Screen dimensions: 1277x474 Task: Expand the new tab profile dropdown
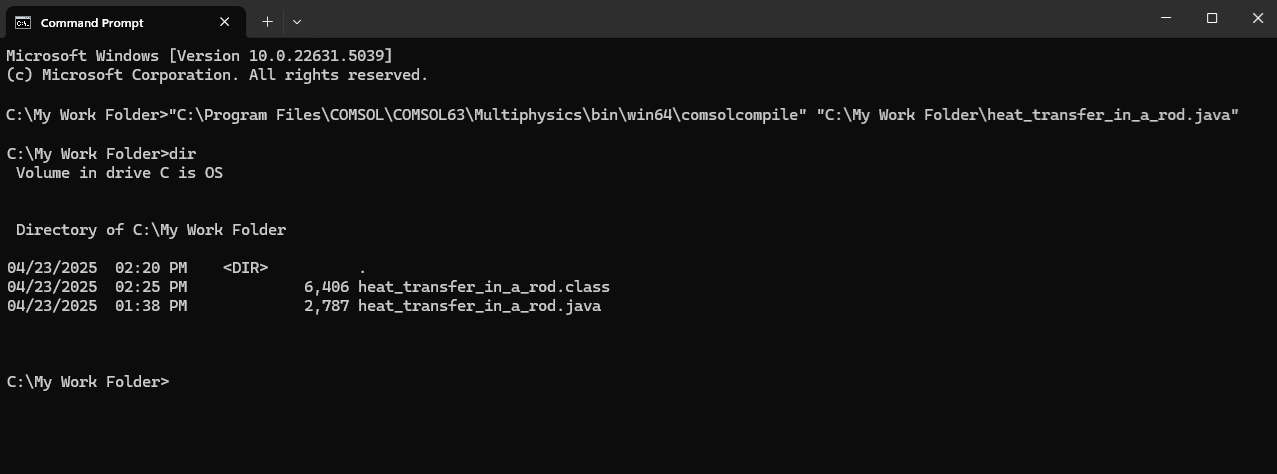(x=297, y=21)
